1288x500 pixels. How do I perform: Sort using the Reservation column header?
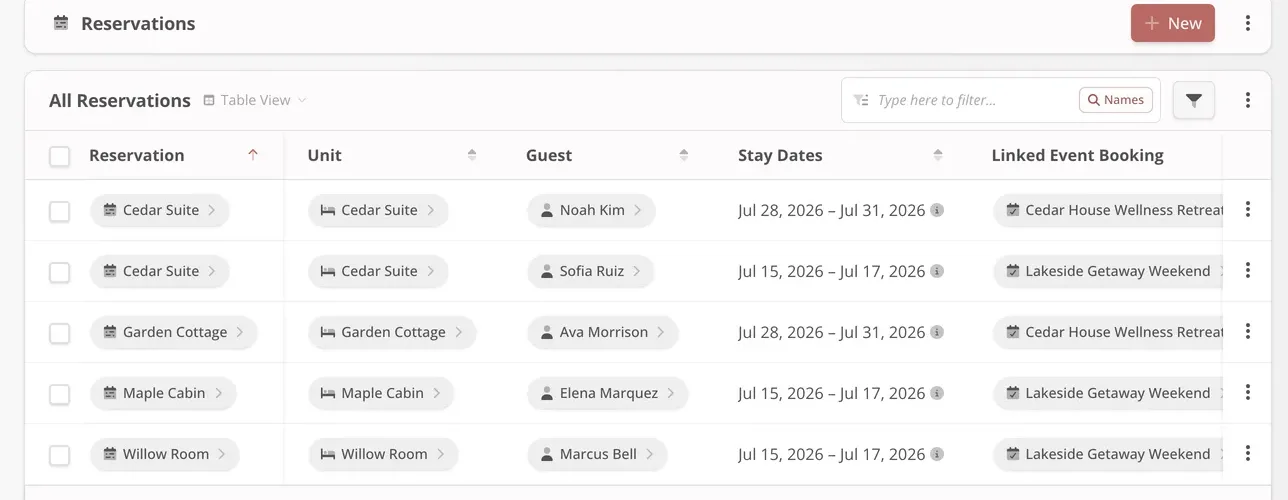point(137,155)
